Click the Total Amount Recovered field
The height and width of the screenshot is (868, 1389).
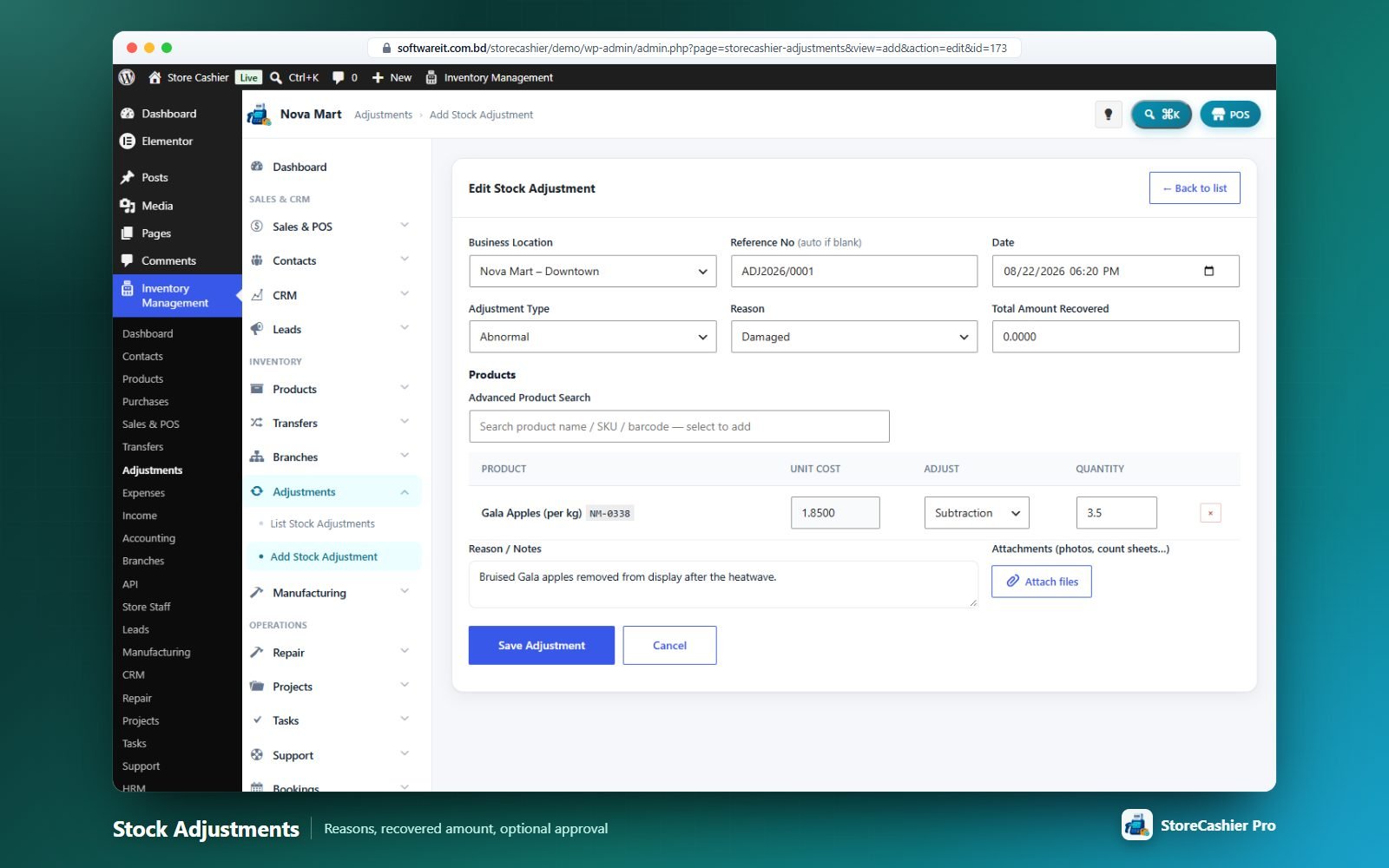(x=1116, y=337)
